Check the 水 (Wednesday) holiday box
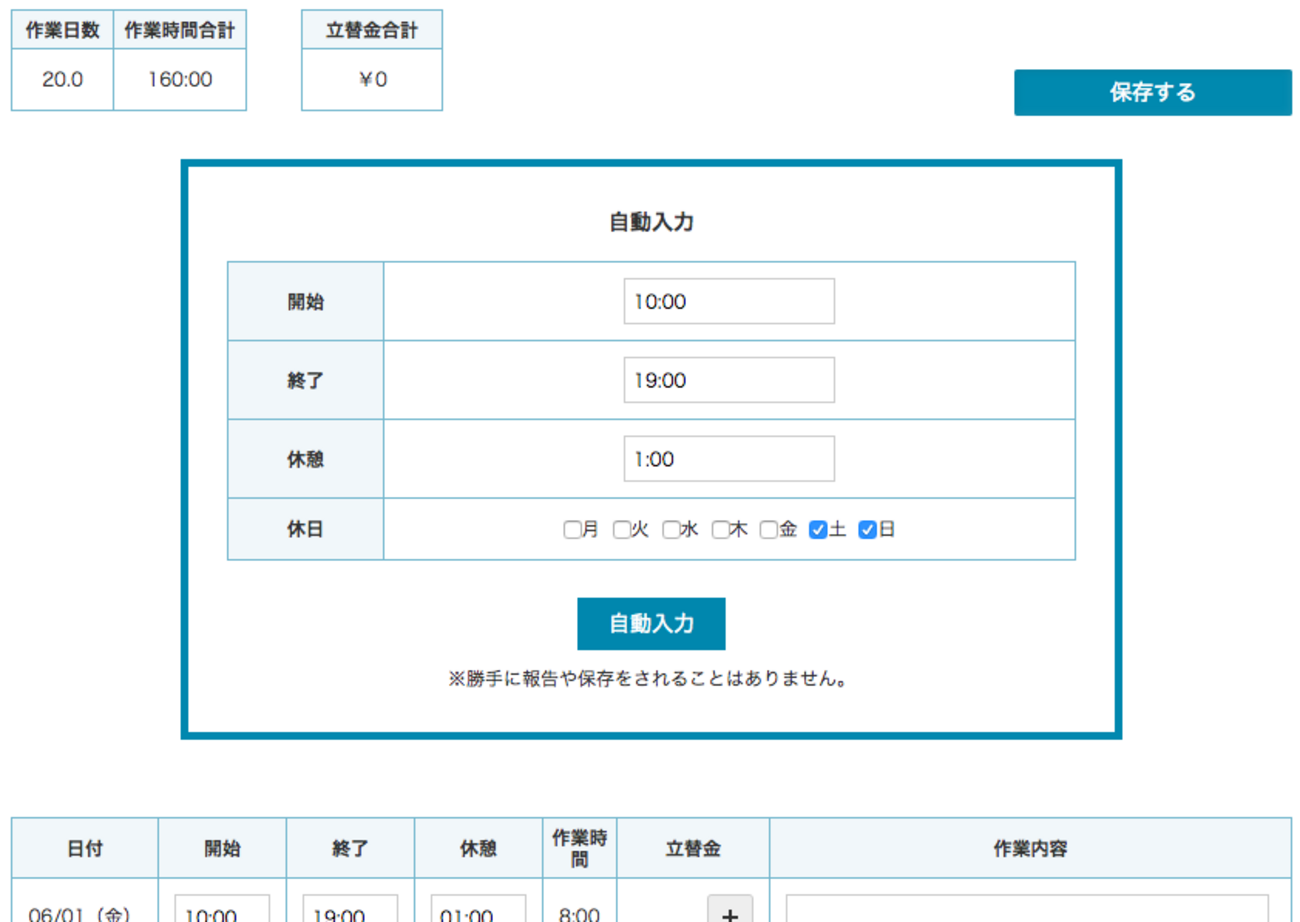The image size is (1300, 922). click(x=669, y=529)
